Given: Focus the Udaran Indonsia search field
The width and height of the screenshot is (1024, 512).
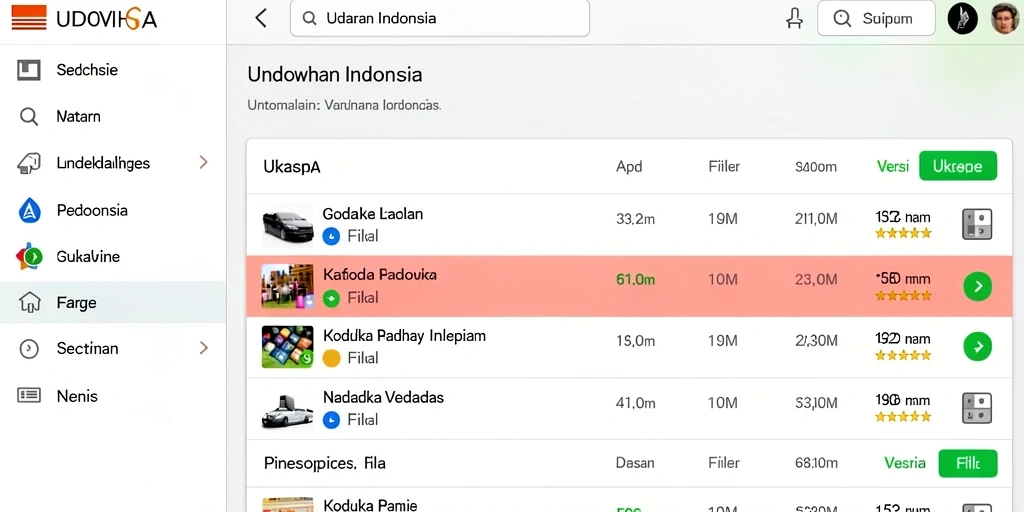Looking at the screenshot, I should coord(440,18).
